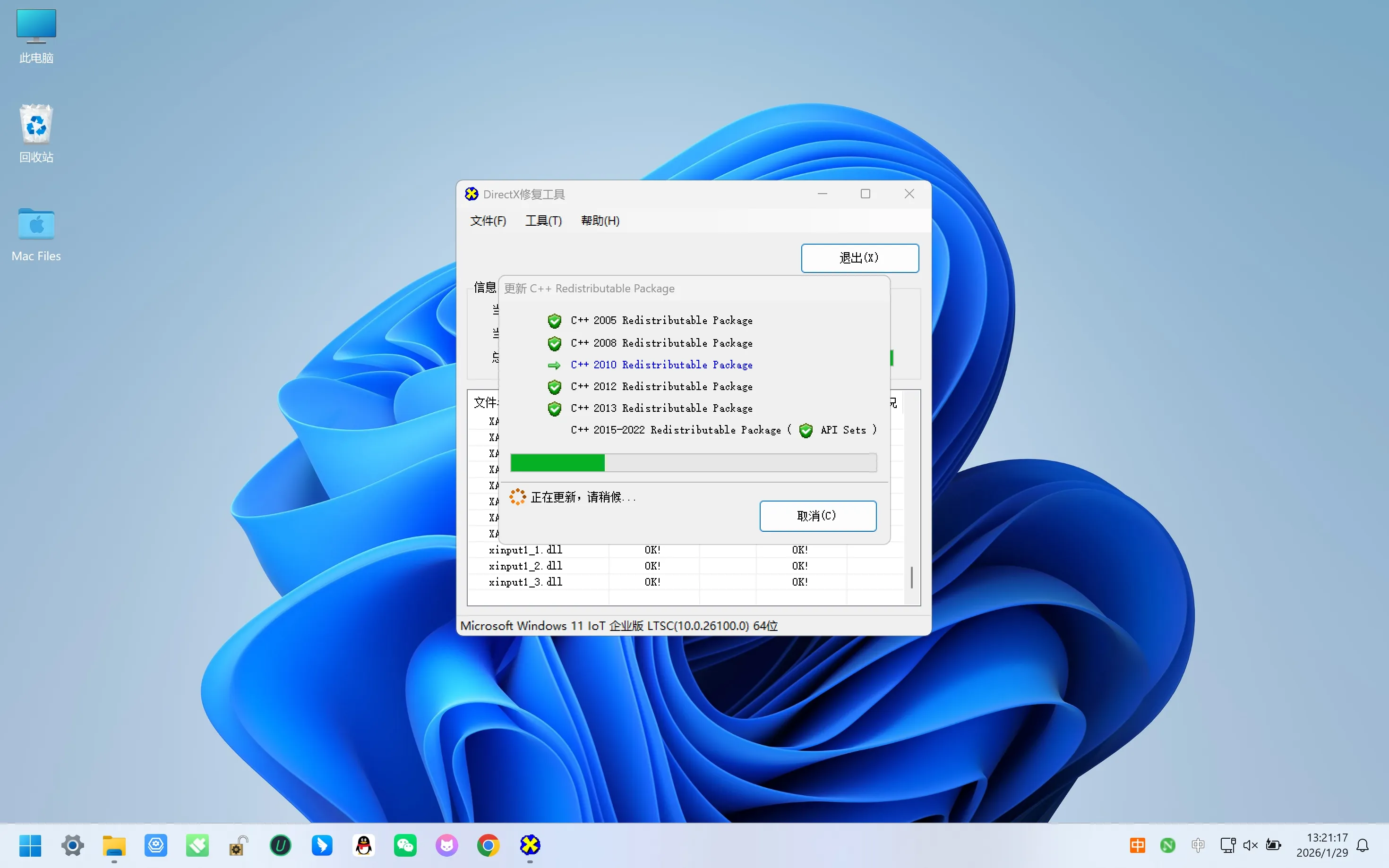Click the green shield beside C++ 2008 package
Viewport: 1389px width, 868px height.
554,343
